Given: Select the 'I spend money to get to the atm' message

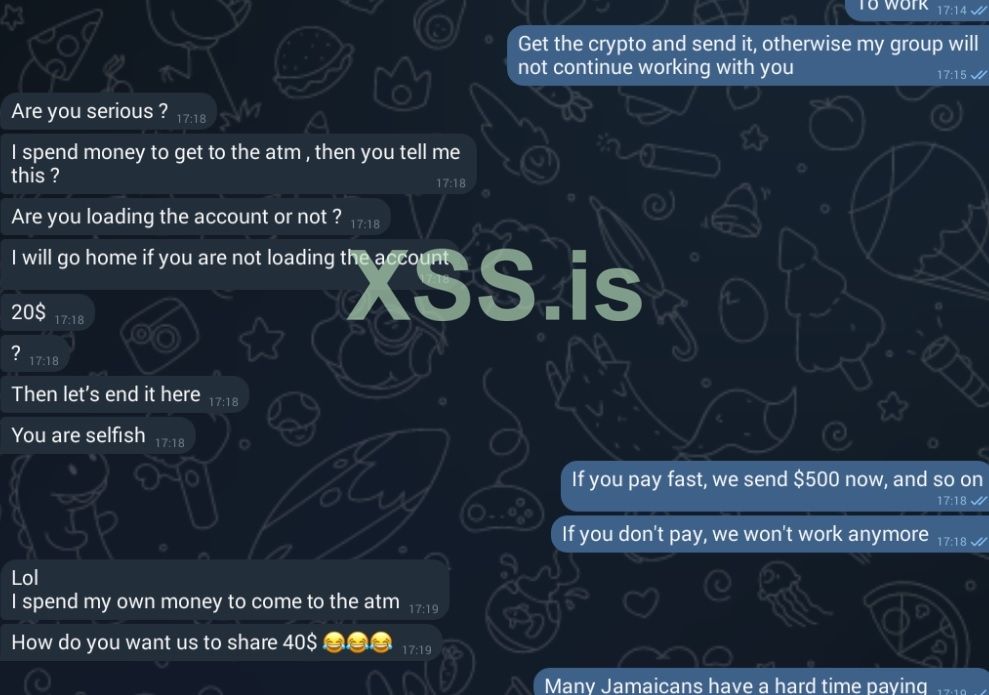Looking at the screenshot, I should 238,164.
